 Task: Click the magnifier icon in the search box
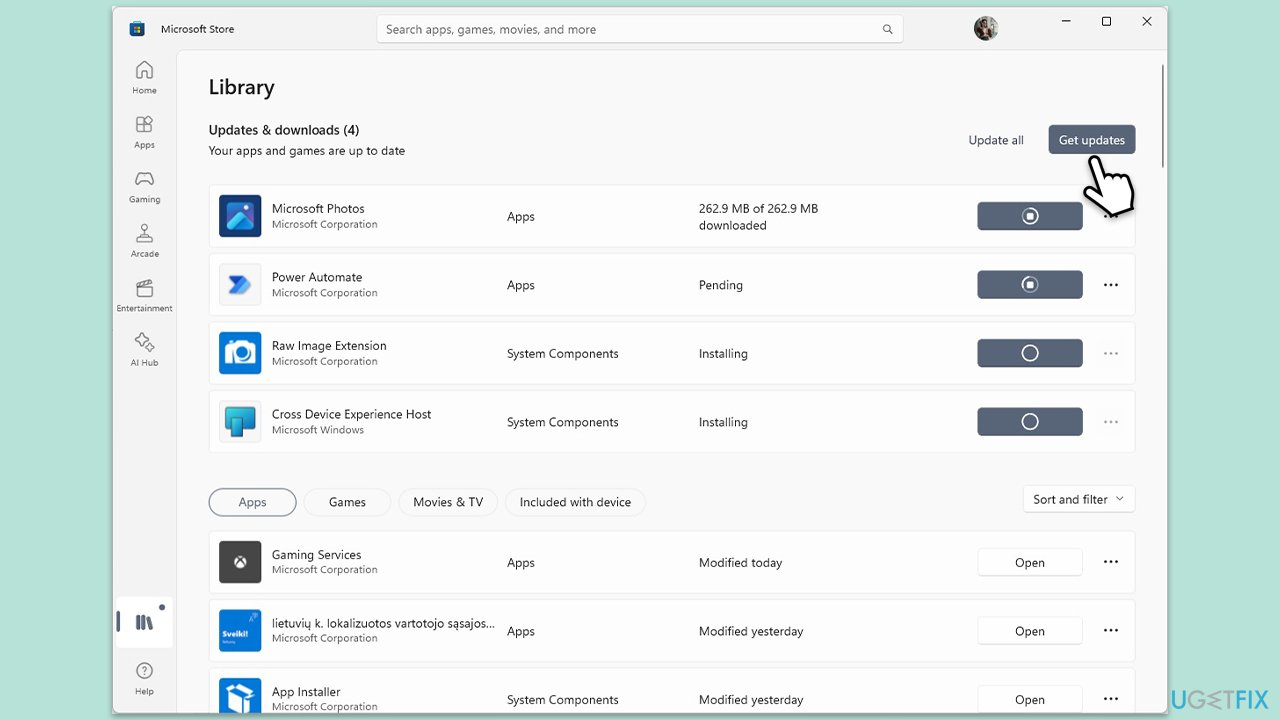[x=887, y=29]
